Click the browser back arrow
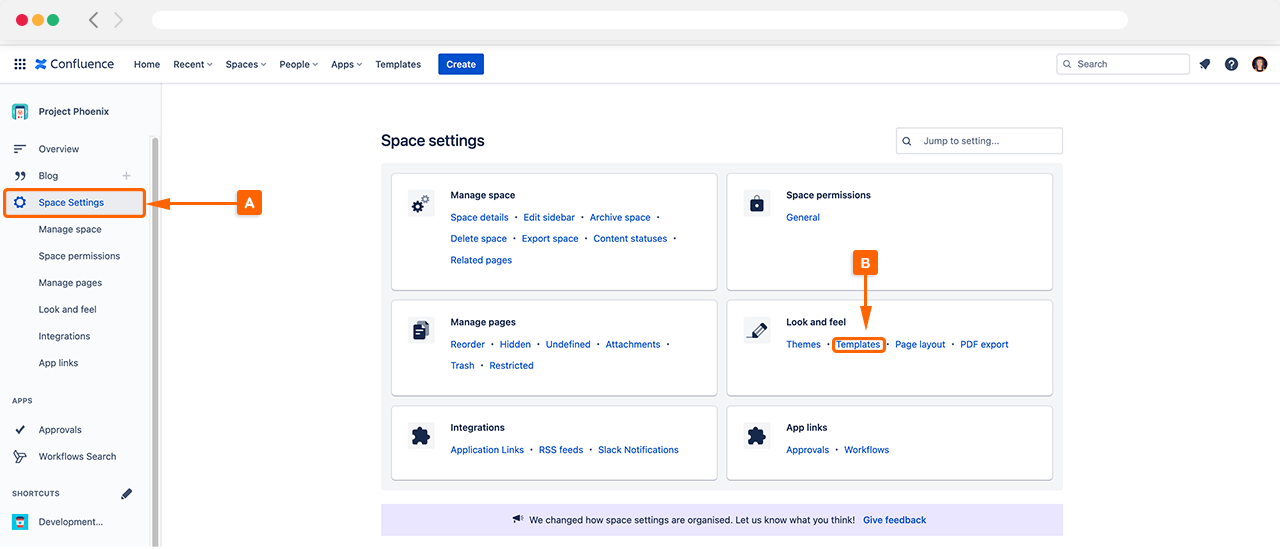This screenshot has width=1280, height=549. point(94,20)
